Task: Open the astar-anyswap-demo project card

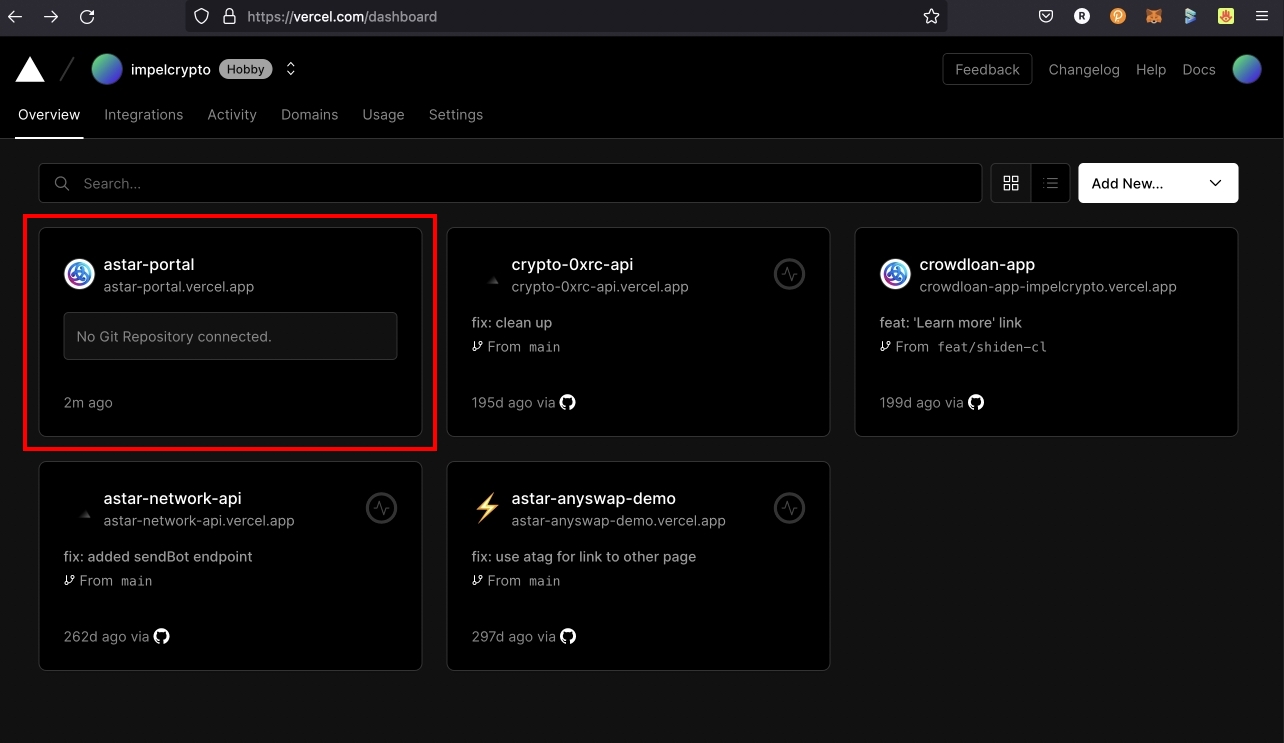Action: pos(593,499)
